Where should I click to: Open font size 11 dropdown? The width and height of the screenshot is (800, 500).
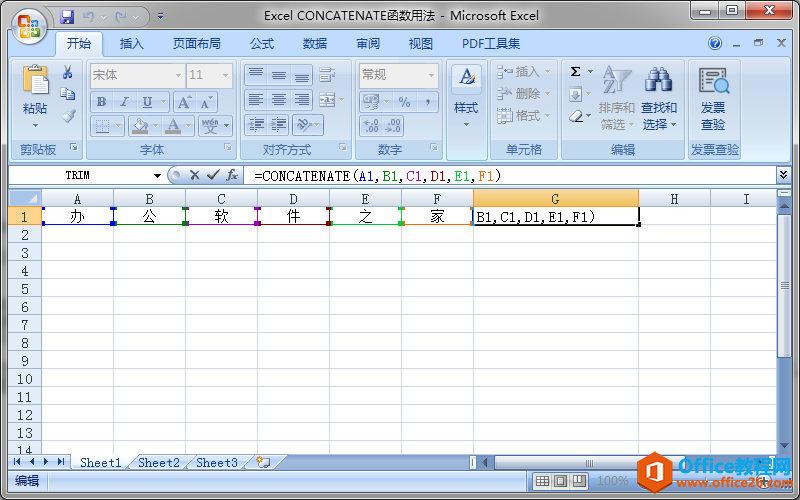(224, 75)
